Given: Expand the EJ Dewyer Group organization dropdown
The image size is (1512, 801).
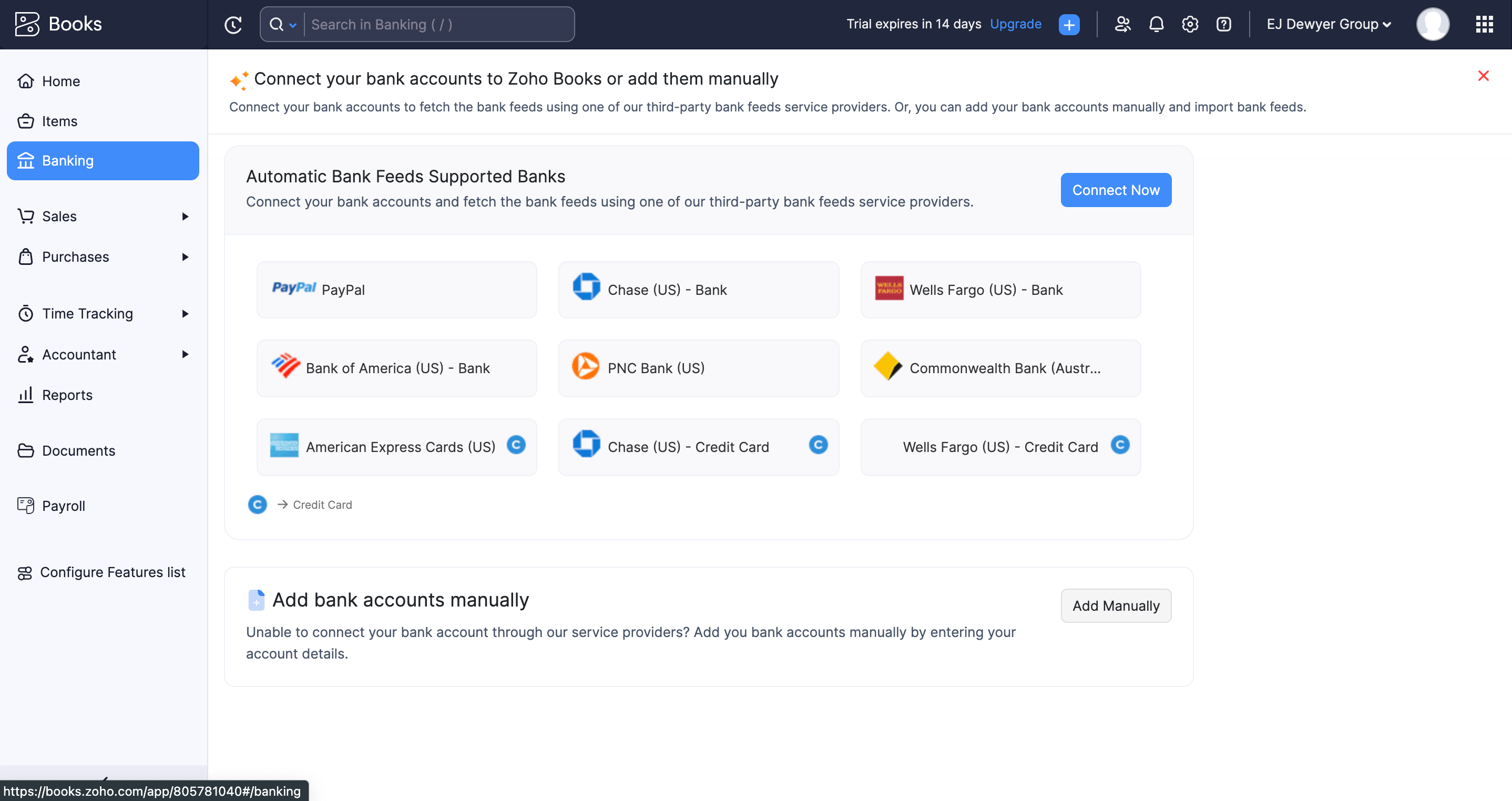Looking at the screenshot, I should [1329, 24].
